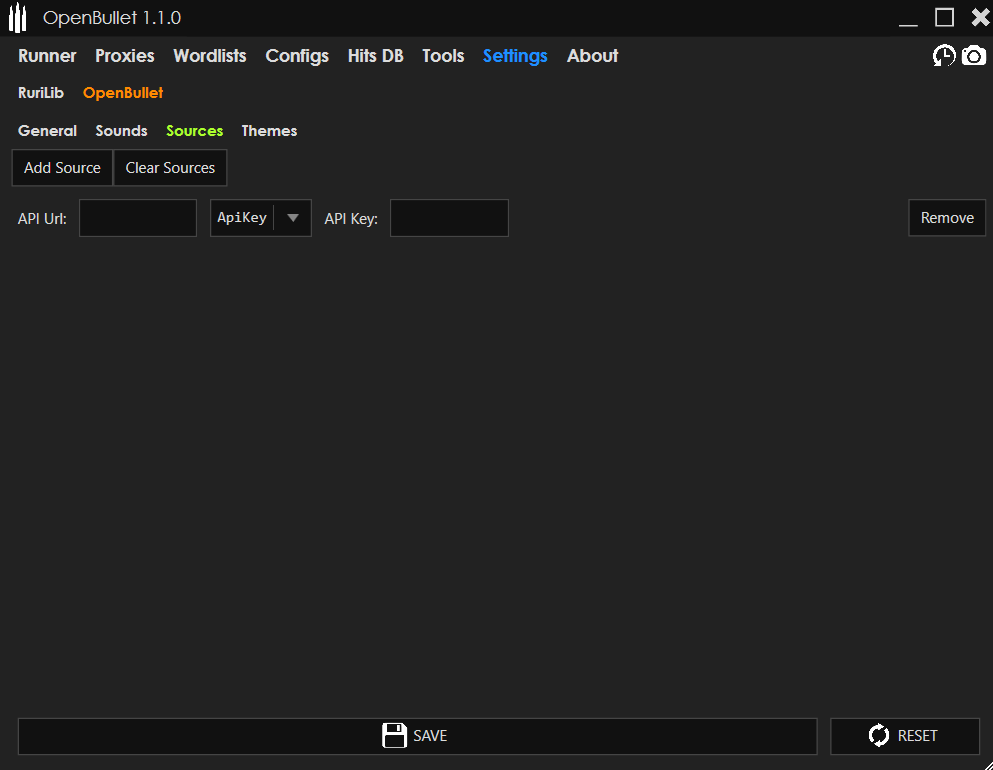Click the floppy disk save icon
993x770 pixels.
pos(394,735)
